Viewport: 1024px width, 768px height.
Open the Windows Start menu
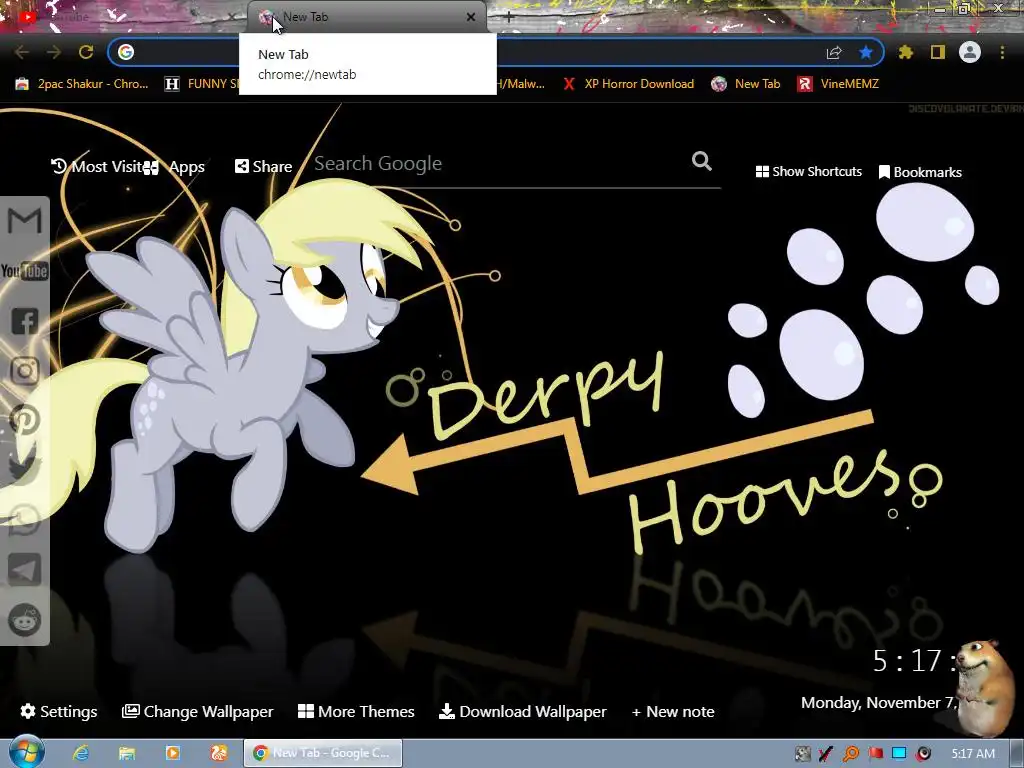click(26, 752)
